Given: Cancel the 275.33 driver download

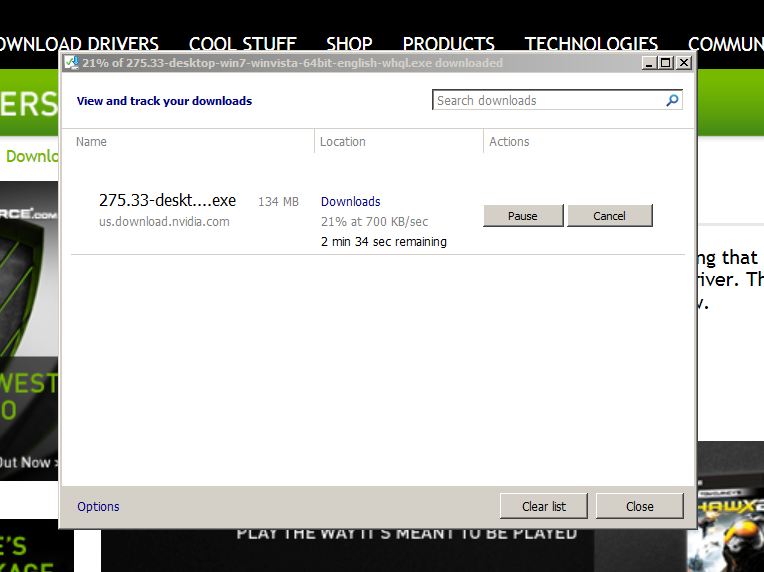Looking at the screenshot, I should [610, 215].
